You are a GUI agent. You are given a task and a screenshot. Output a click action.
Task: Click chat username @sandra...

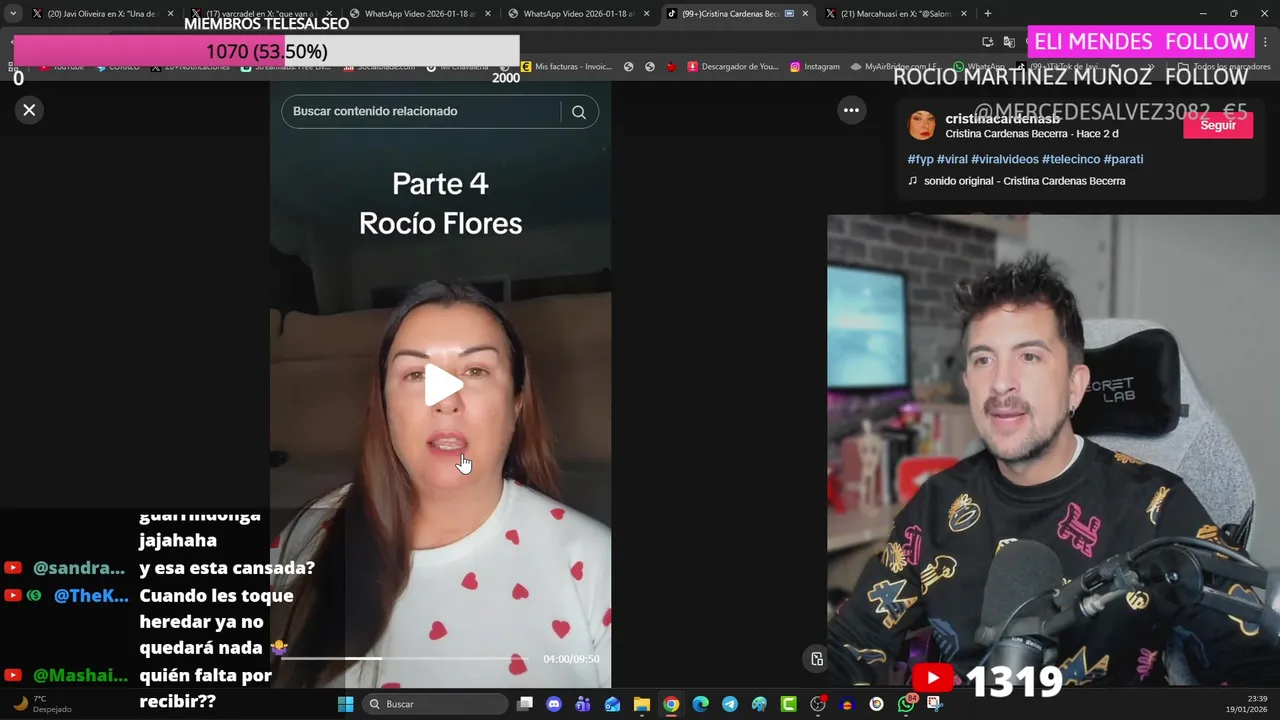coord(79,568)
